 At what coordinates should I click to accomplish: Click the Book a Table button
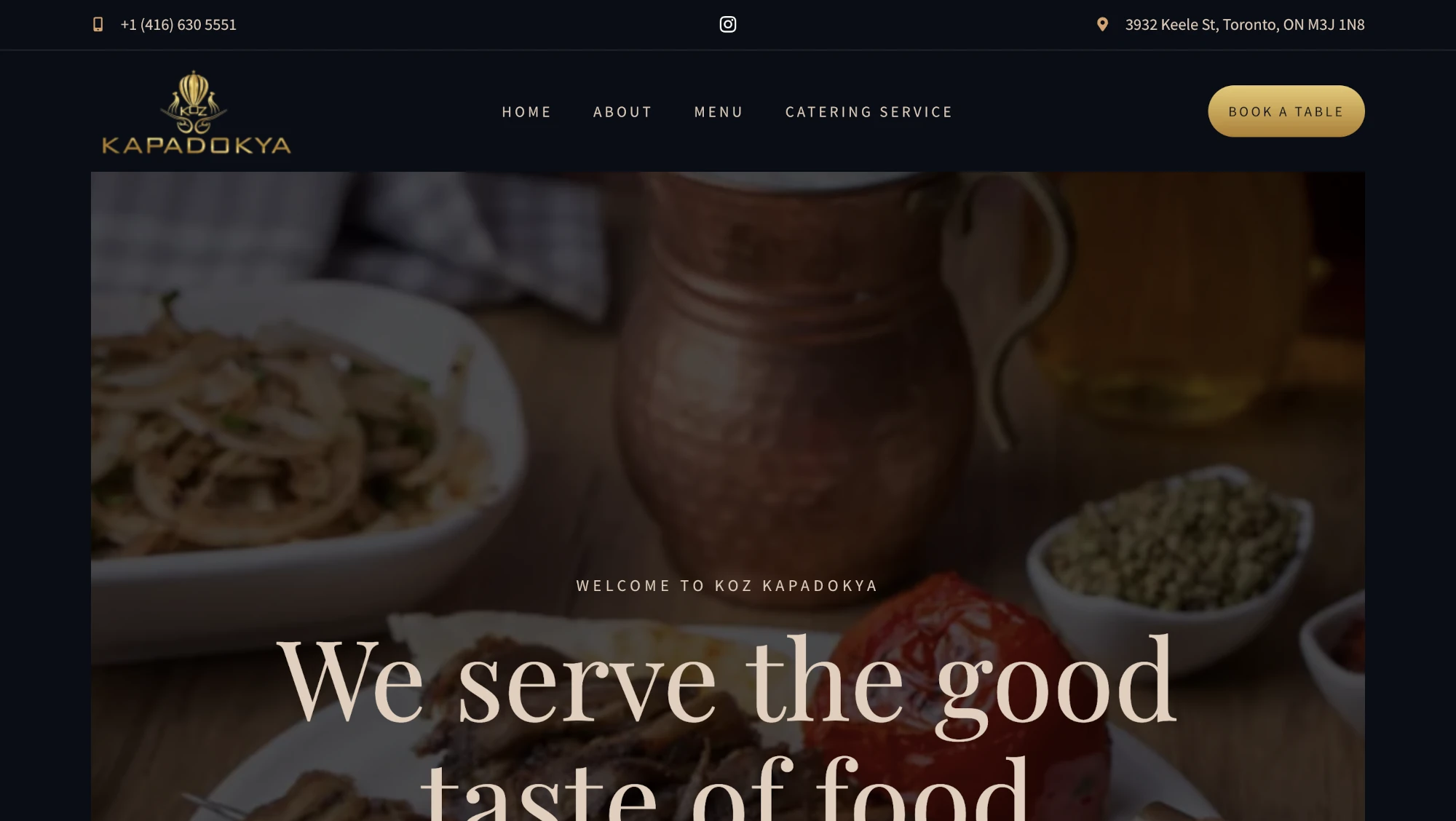pyautogui.click(x=1286, y=111)
